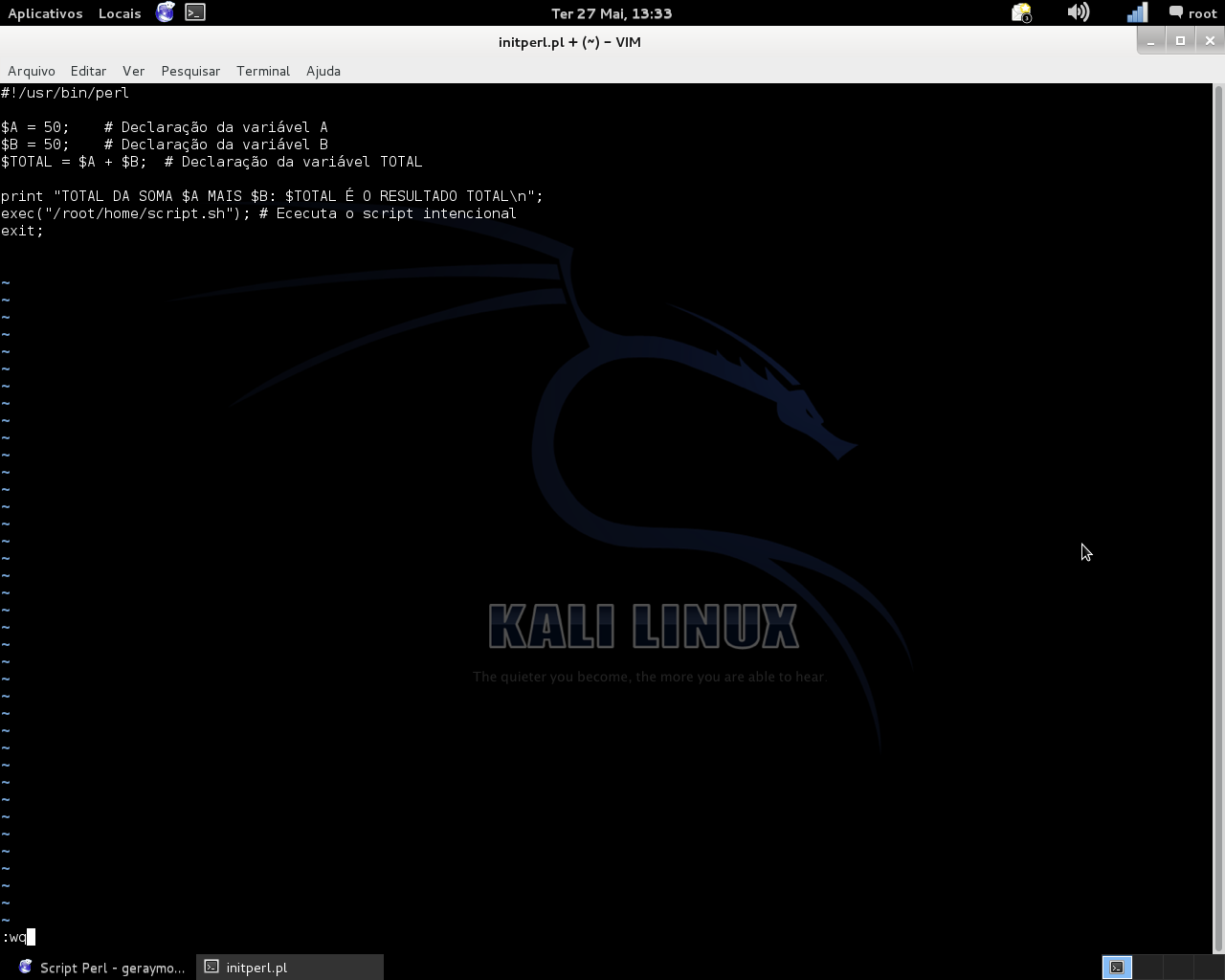
Task: Click the 'exit;' line
Action: pos(22,231)
